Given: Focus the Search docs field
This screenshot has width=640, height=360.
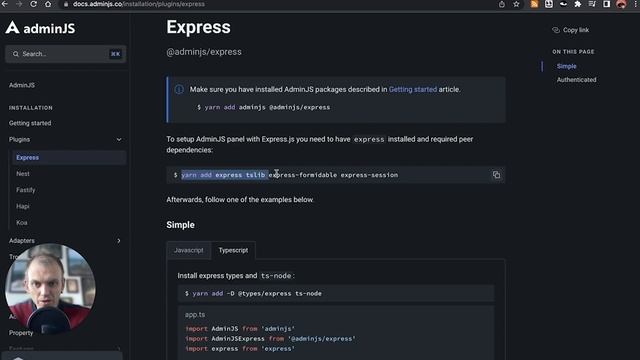Looking at the screenshot, I should pyautogui.click(x=65, y=54).
